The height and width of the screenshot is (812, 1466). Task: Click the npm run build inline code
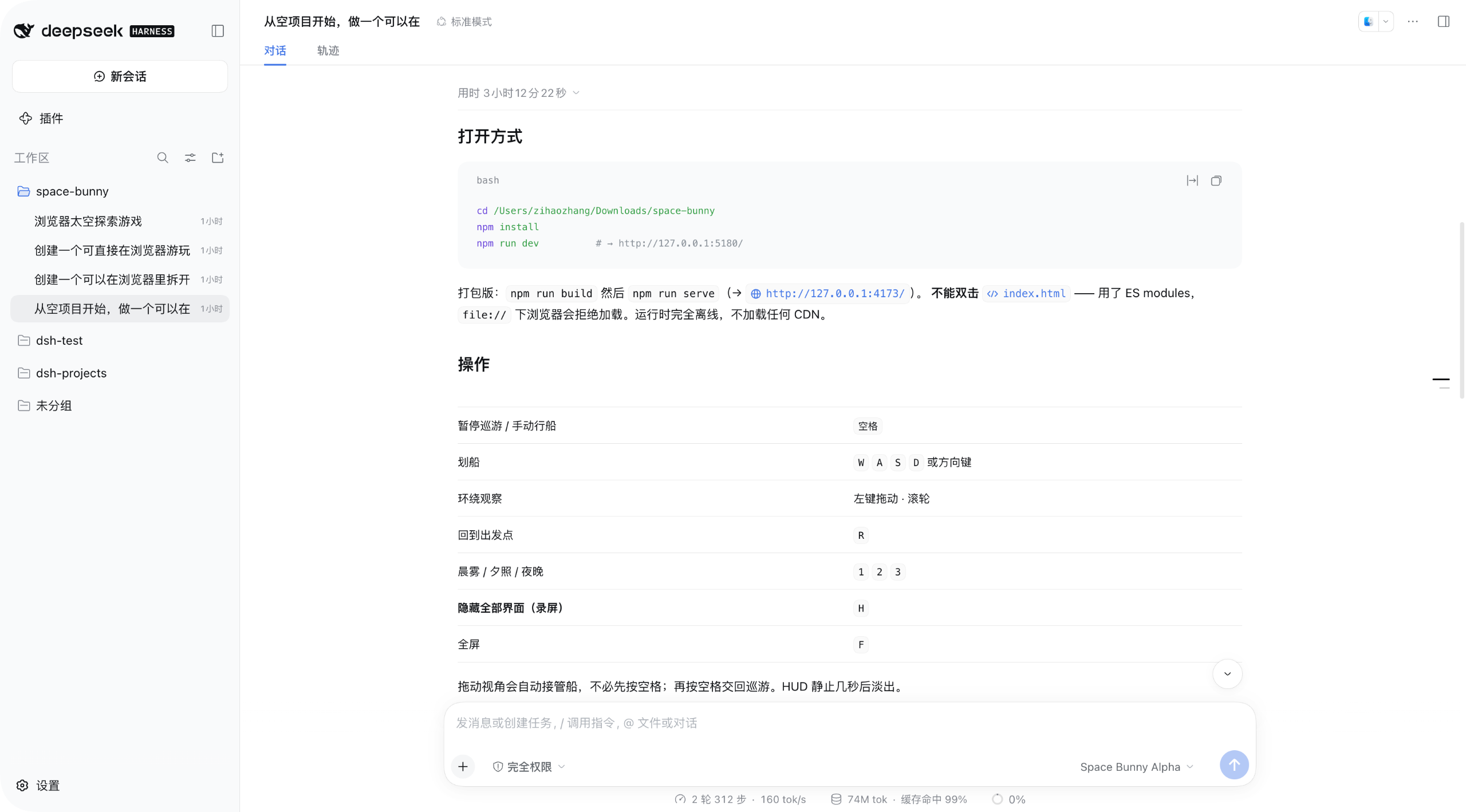[x=551, y=294]
